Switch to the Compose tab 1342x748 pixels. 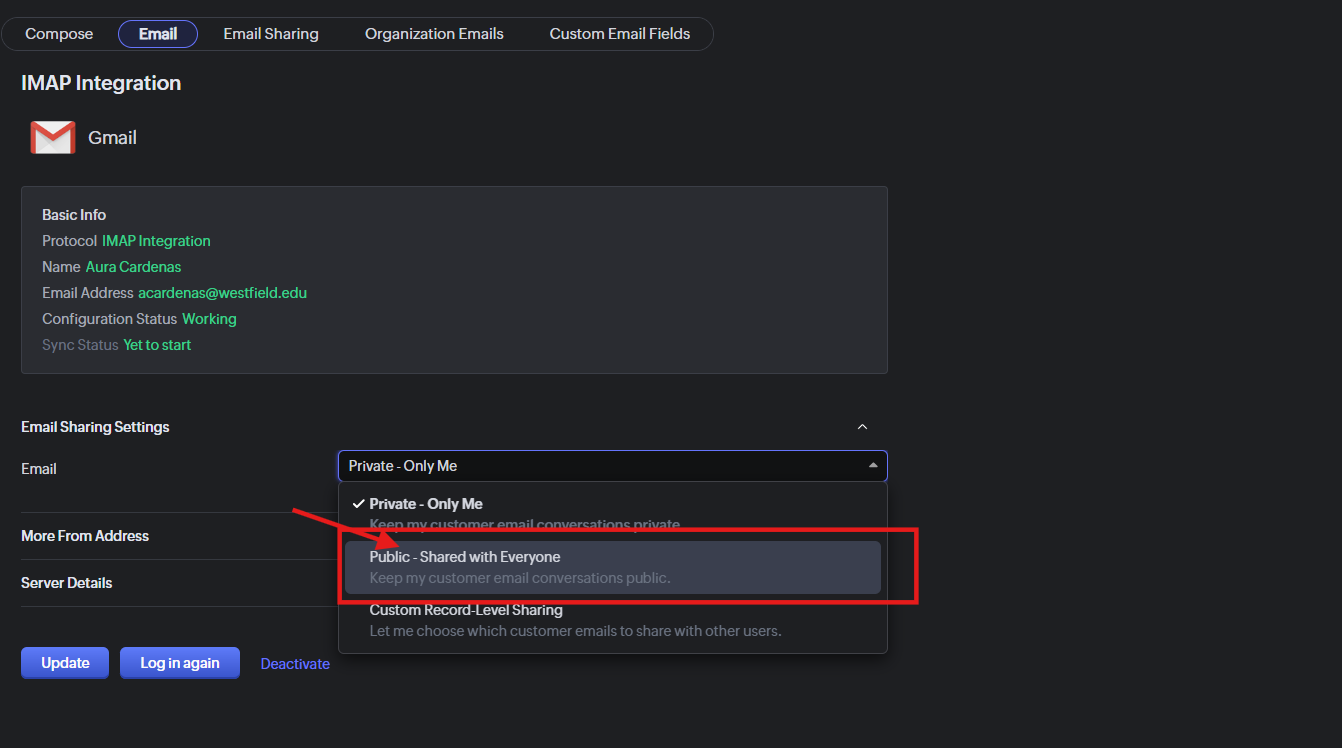coord(59,34)
